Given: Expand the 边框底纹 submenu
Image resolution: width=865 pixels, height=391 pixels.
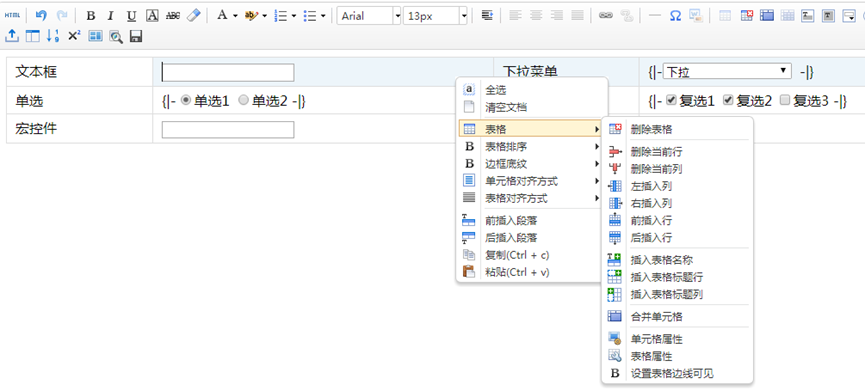Looking at the screenshot, I should click(x=530, y=164).
